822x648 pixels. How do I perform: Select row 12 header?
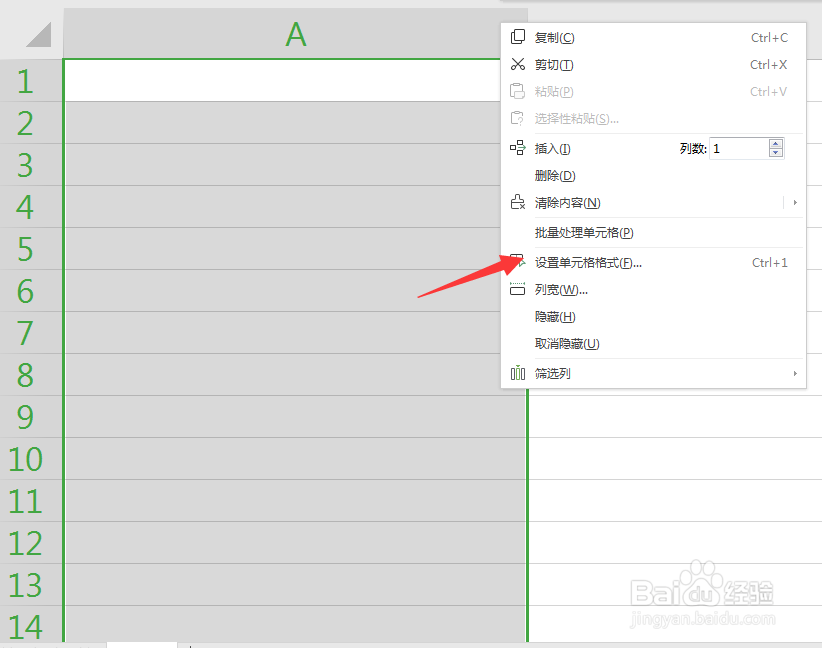(x=31, y=543)
